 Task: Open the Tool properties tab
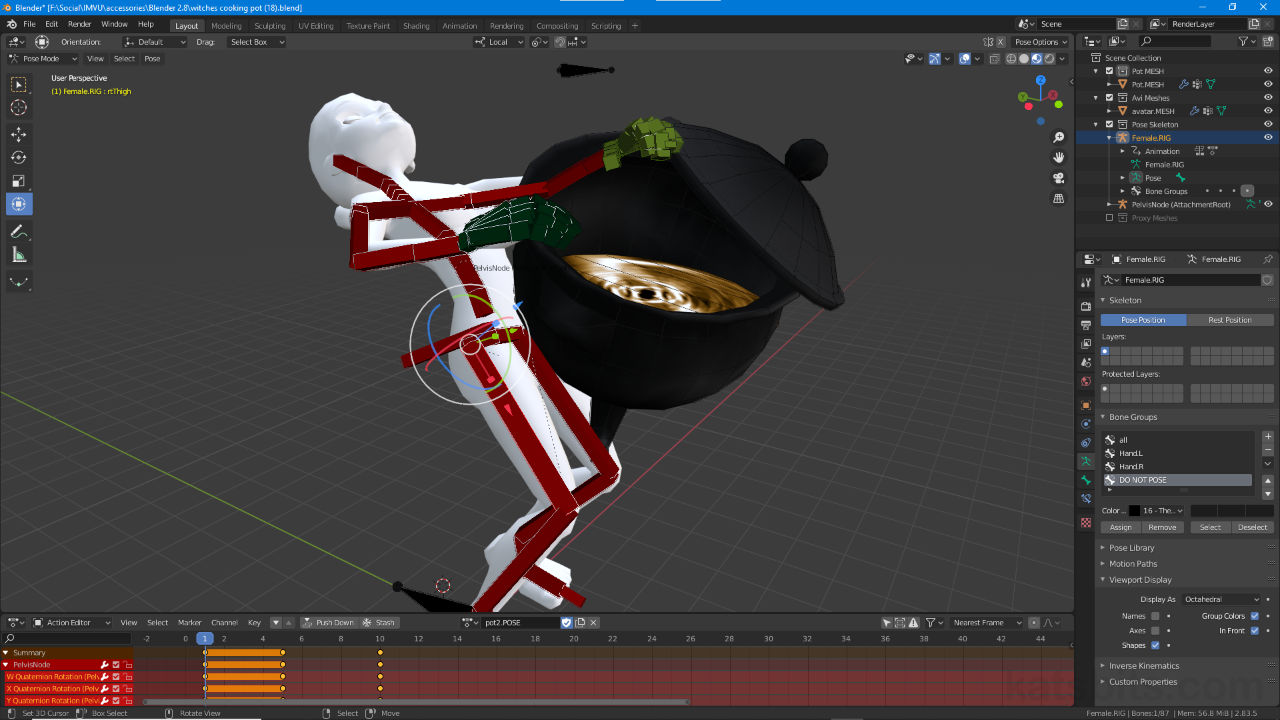(1086, 283)
